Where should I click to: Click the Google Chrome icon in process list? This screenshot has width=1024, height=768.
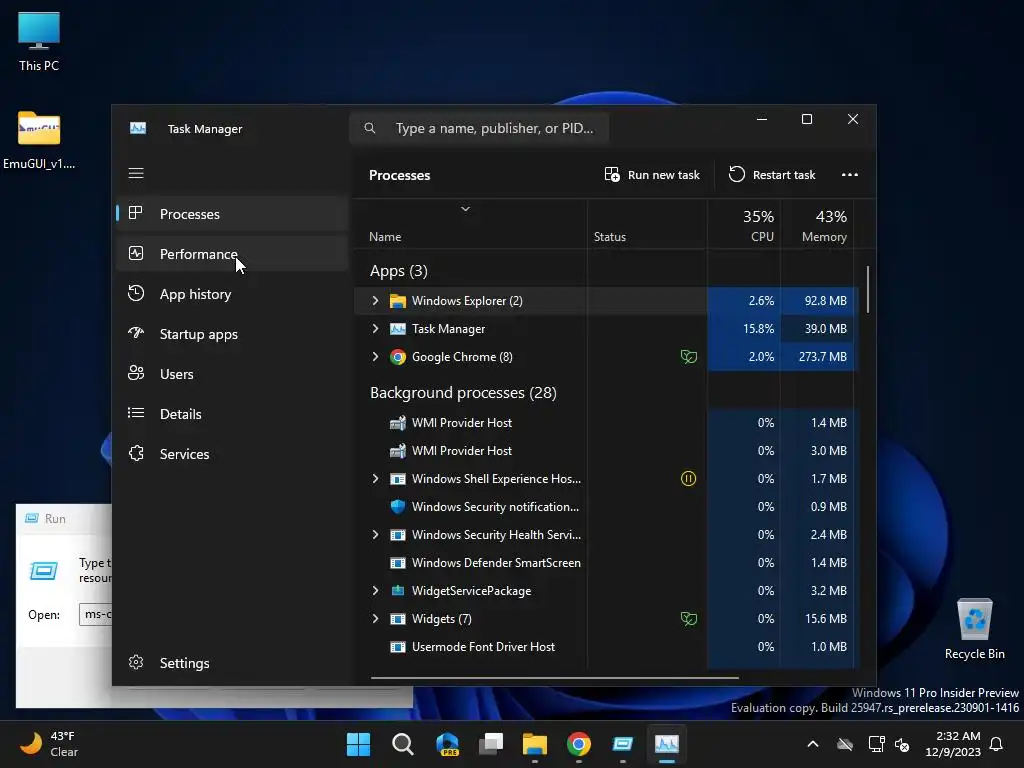pos(398,357)
